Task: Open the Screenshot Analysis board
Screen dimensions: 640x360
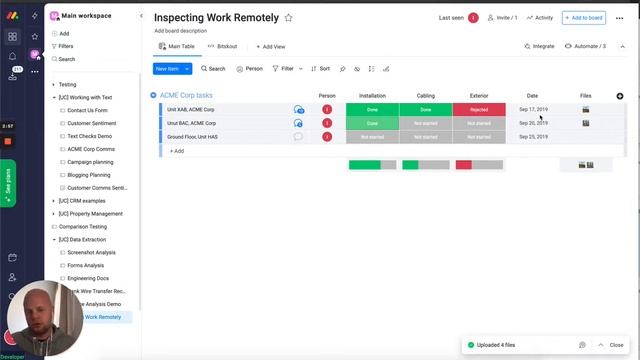Action: point(91,253)
